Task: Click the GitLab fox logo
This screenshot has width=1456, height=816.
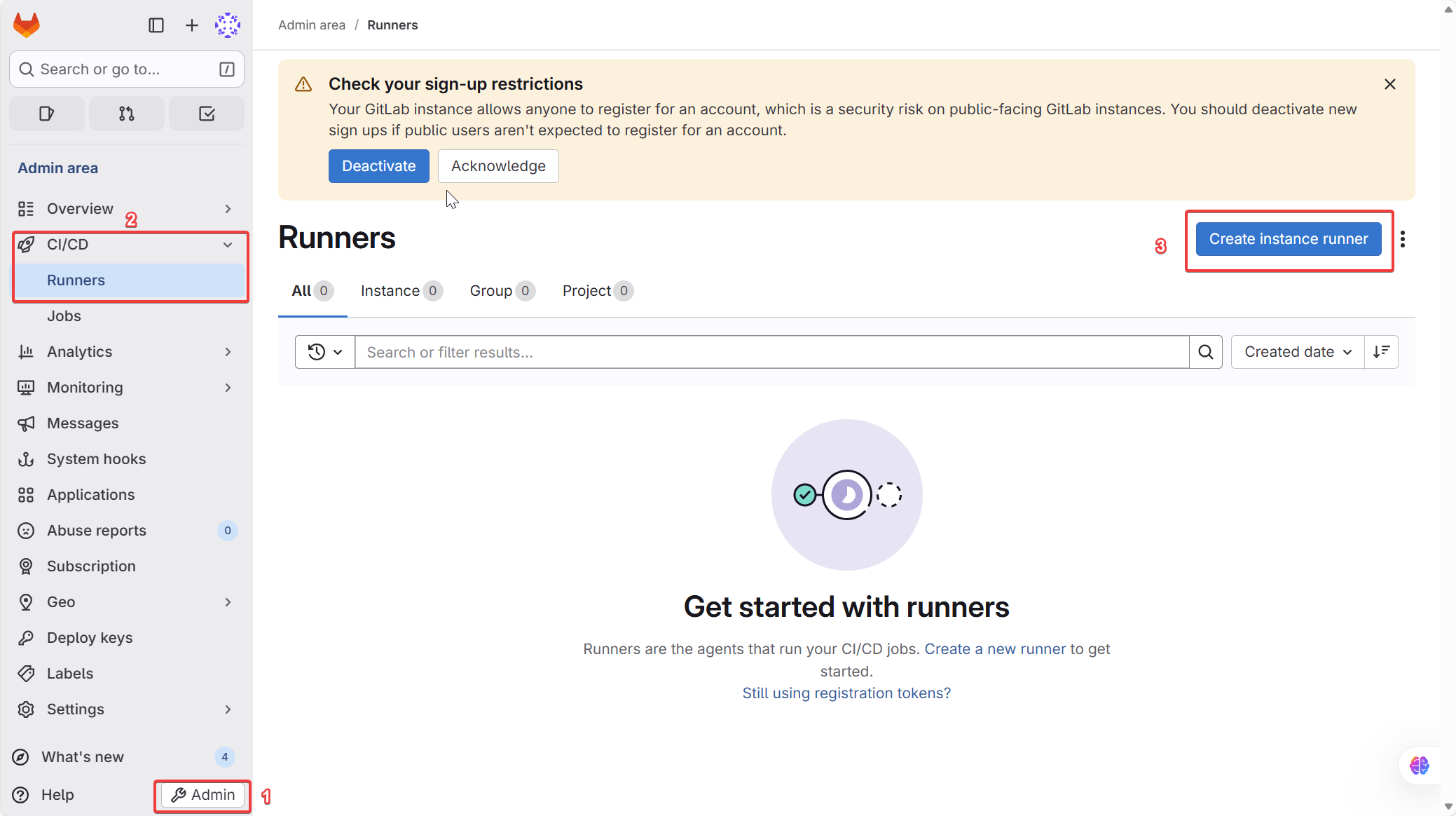Action: (x=26, y=25)
